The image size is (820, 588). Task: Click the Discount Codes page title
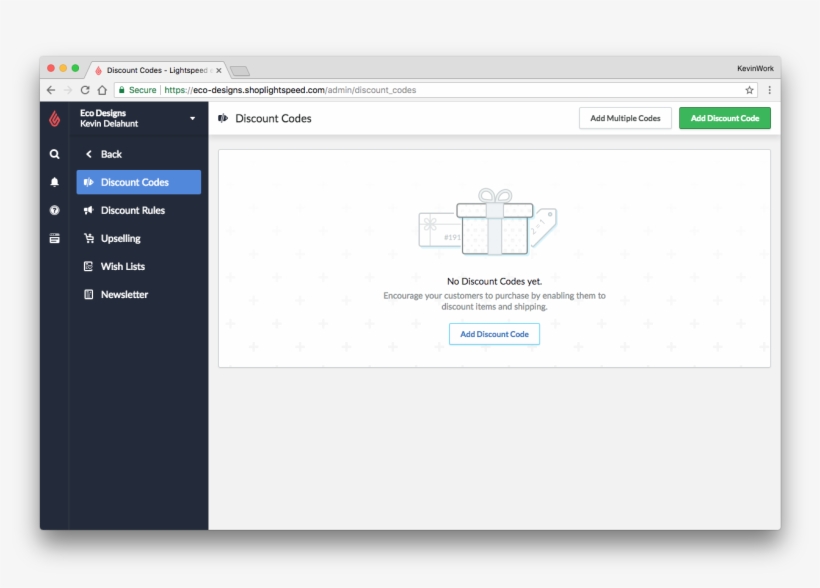coord(273,118)
